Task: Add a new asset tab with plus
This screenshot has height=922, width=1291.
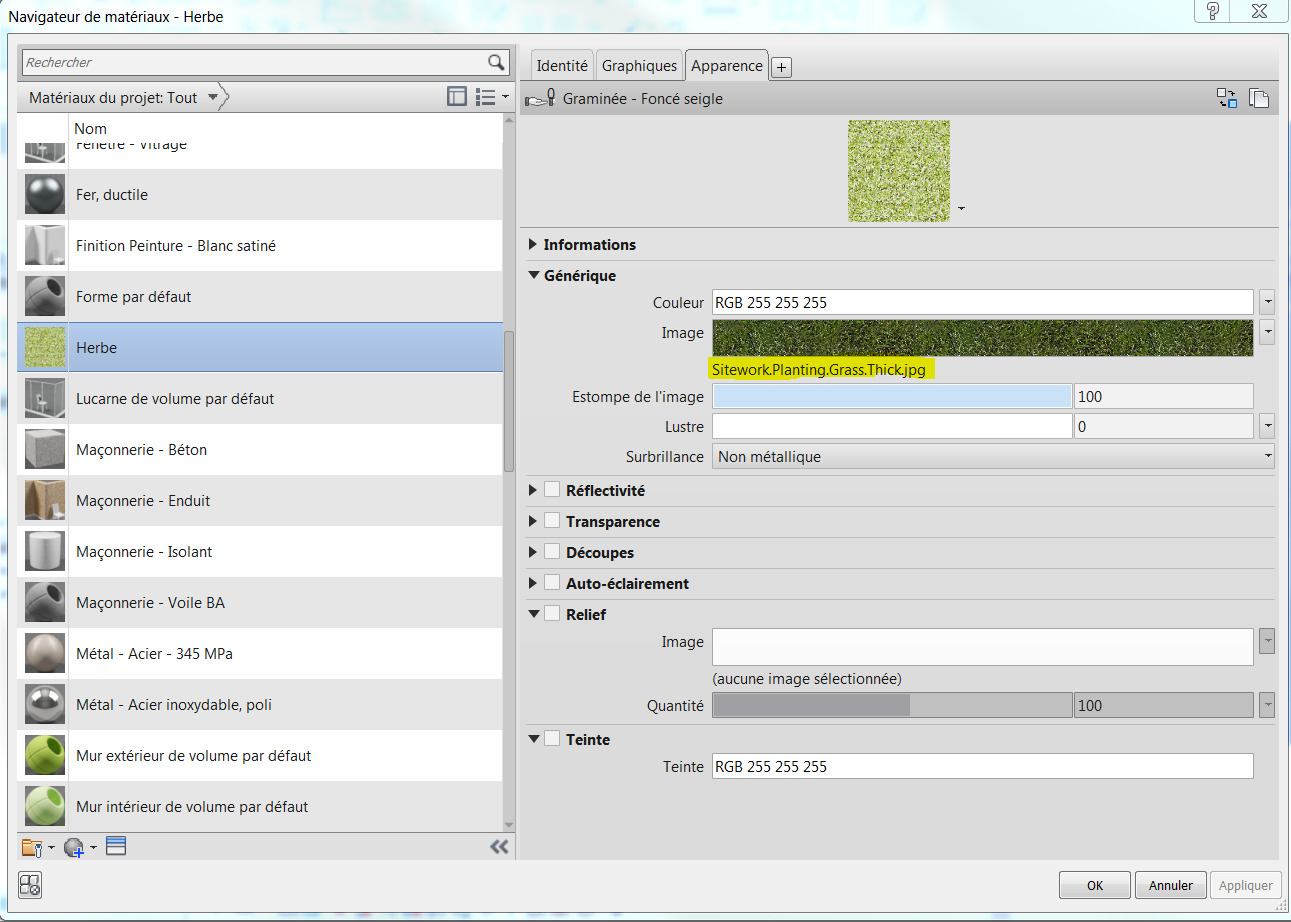Action: (782, 67)
